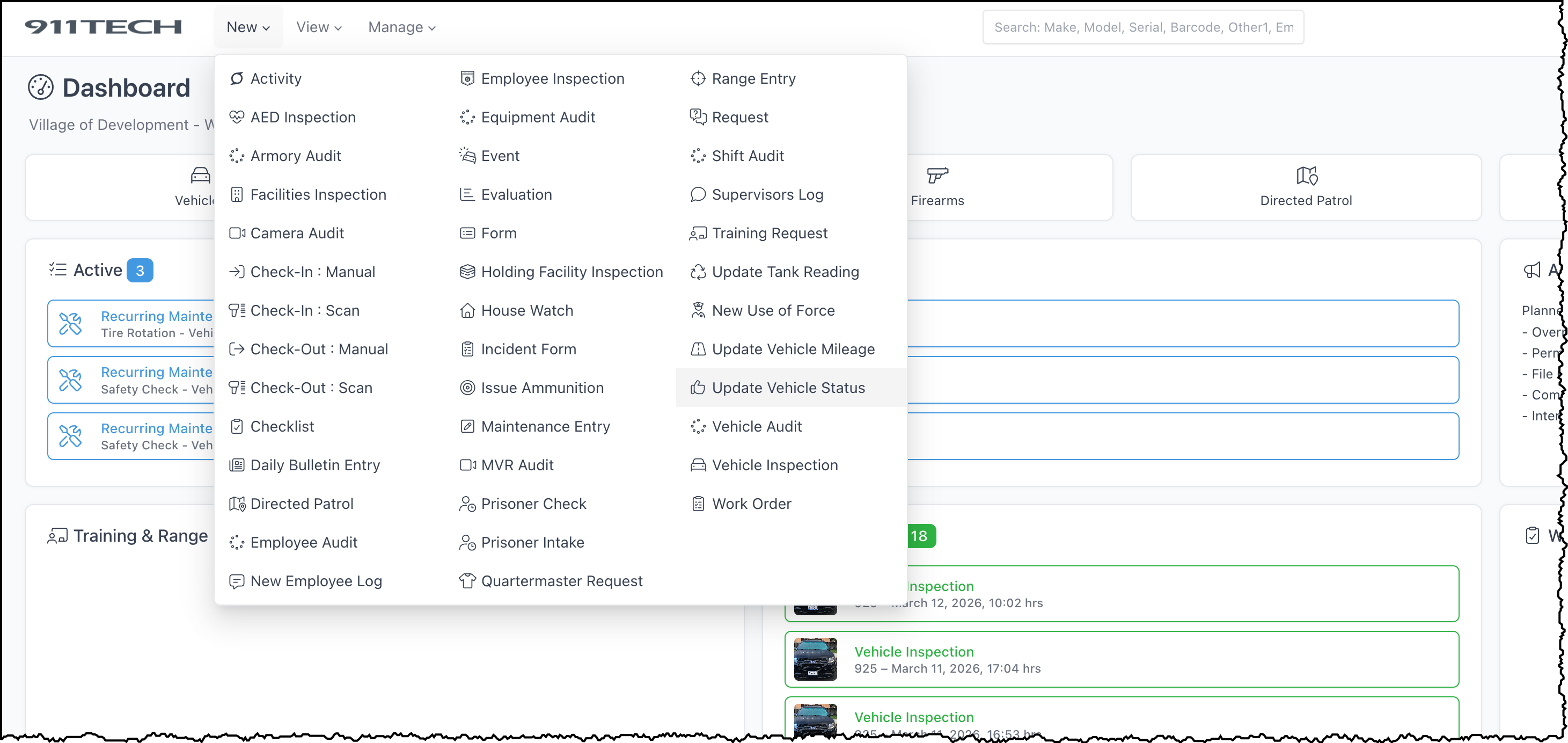Expand the View dropdown menu

click(319, 27)
